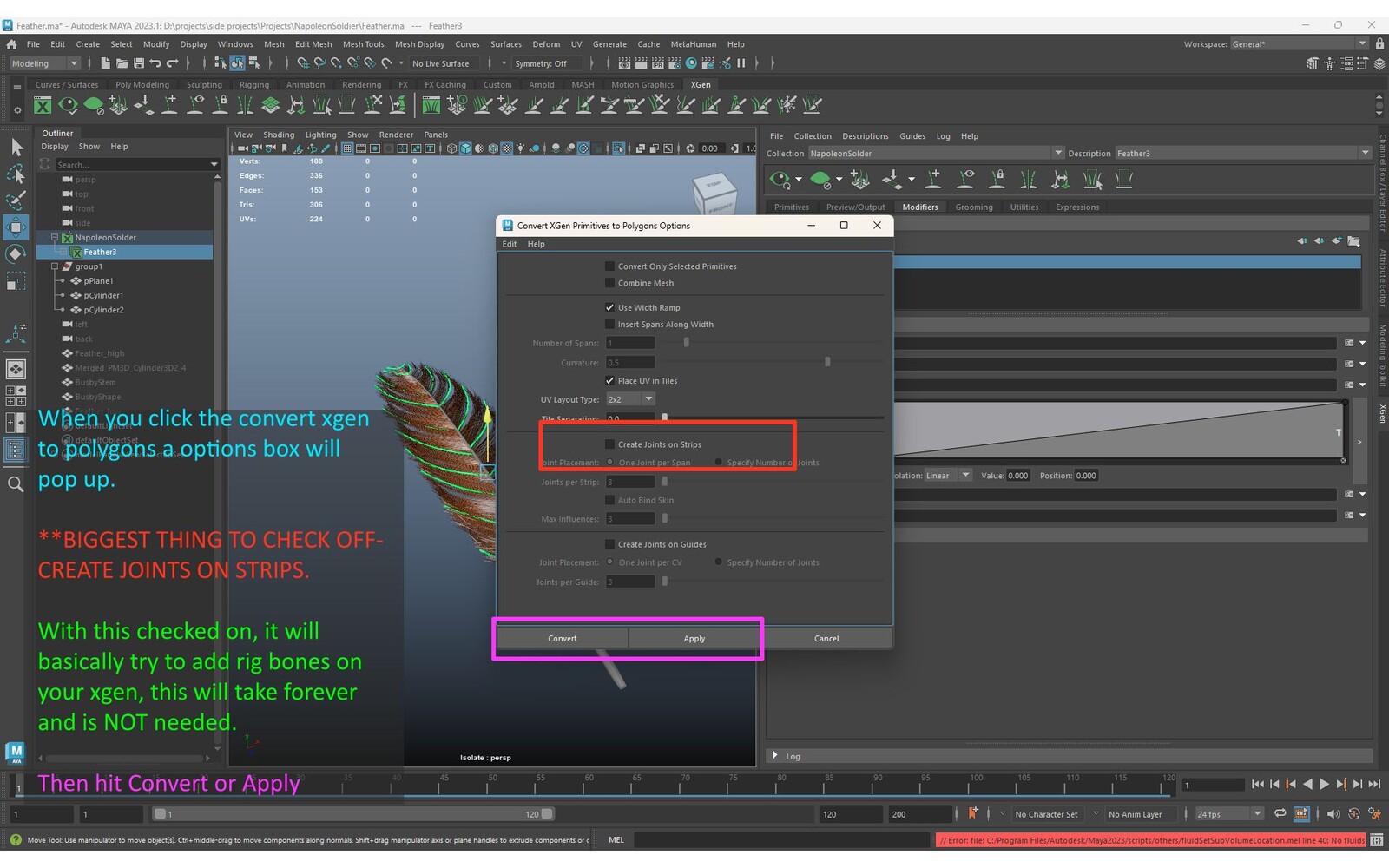The width and height of the screenshot is (1389, 868).
Task: Check Create Joints on Guides
Action: (x=609, y=544)
